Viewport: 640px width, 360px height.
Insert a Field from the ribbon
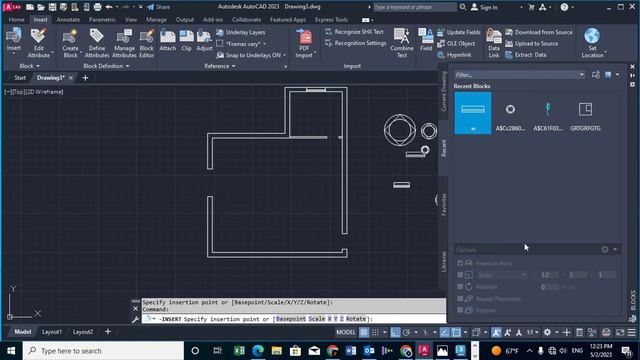coord(426,40)
